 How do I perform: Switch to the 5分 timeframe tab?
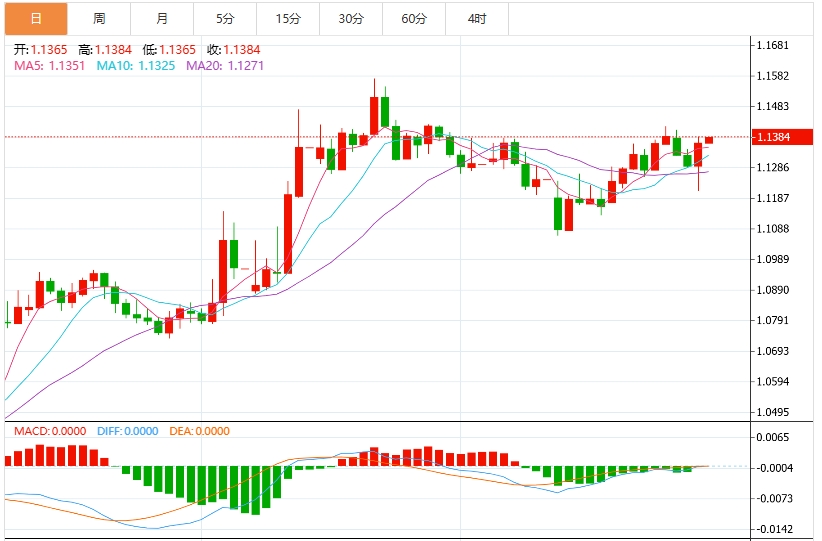click(225, 19)
